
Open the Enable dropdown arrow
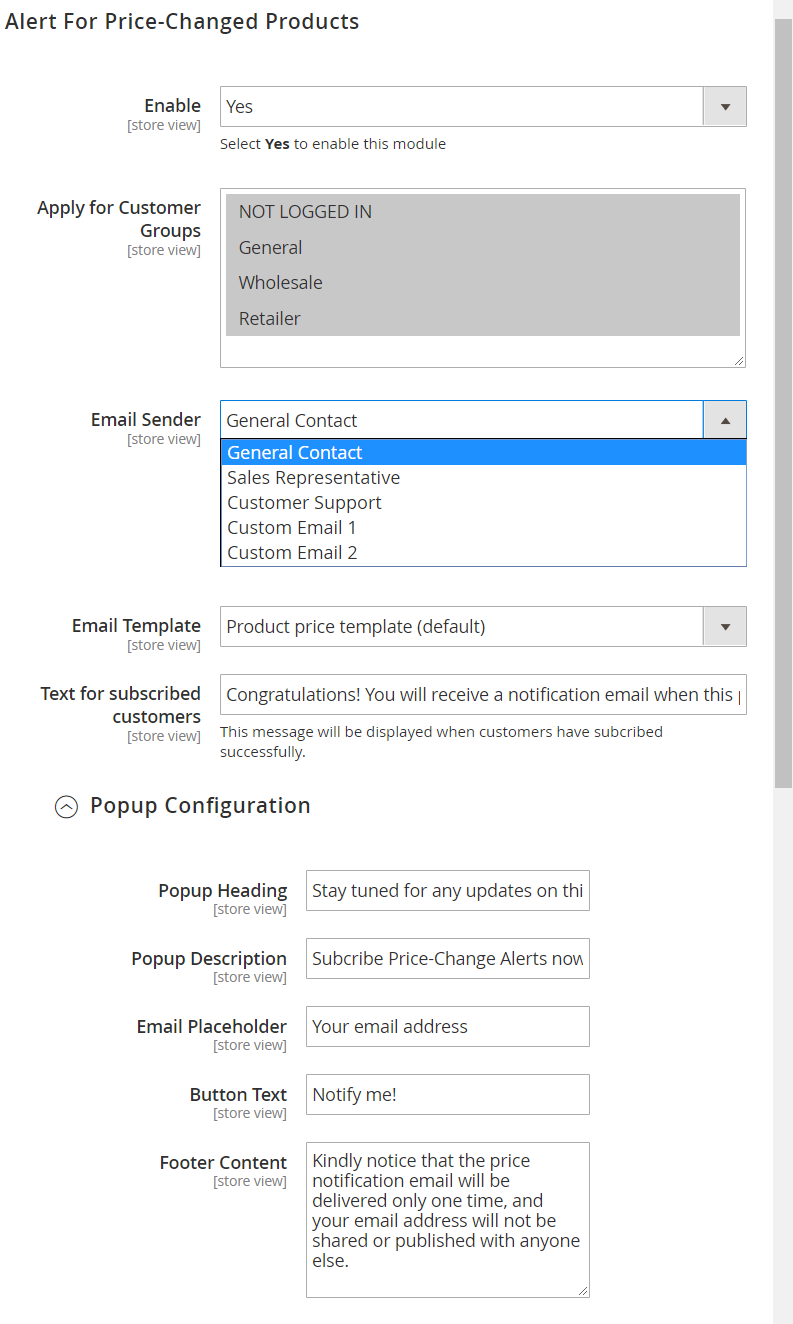[725, 107]
